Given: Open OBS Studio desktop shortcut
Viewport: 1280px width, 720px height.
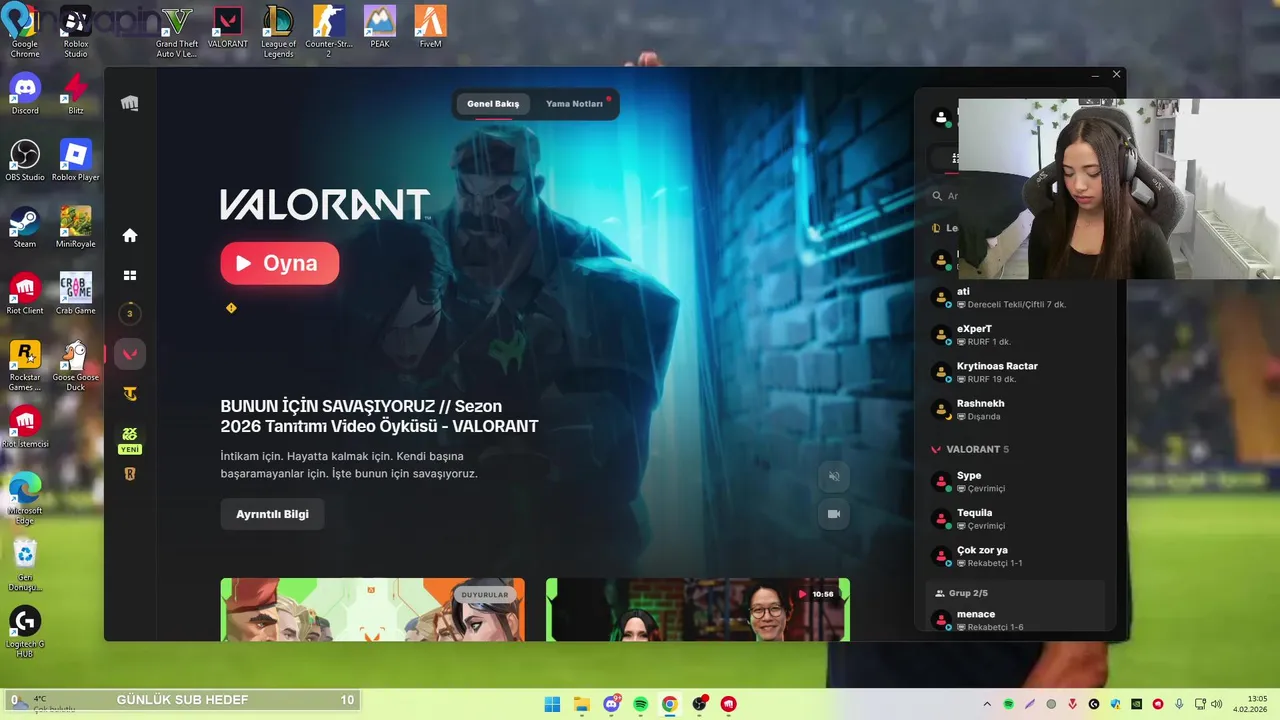Looking at the screenshot, I should click(x=25, y=160).
